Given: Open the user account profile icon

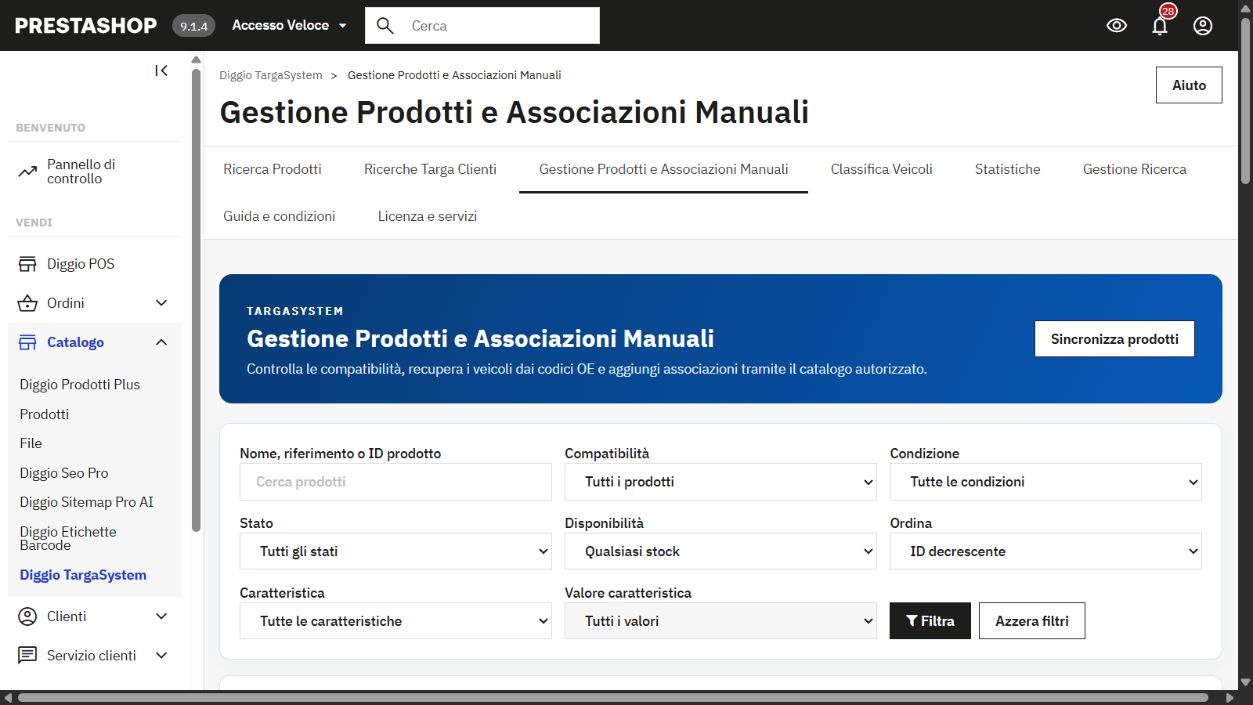Looking at the screenshot, I should [x=1203, y=26].
